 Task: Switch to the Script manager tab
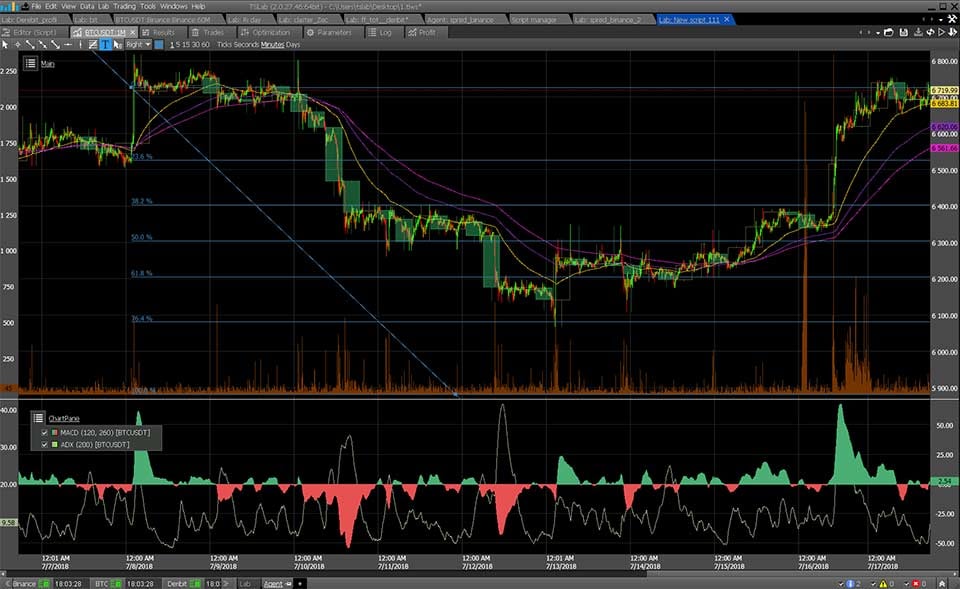click(535, 17)
